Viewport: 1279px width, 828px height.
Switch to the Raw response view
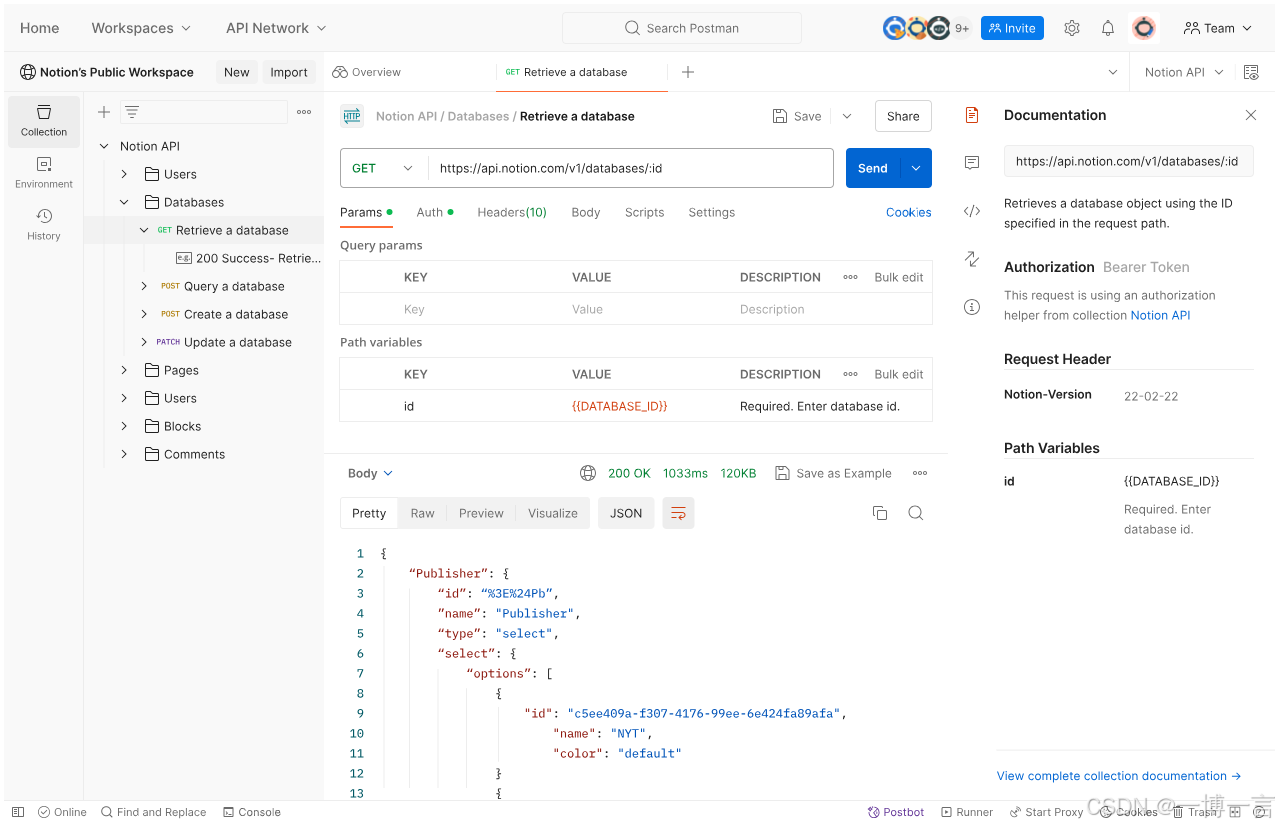click(x=422, y=513)
